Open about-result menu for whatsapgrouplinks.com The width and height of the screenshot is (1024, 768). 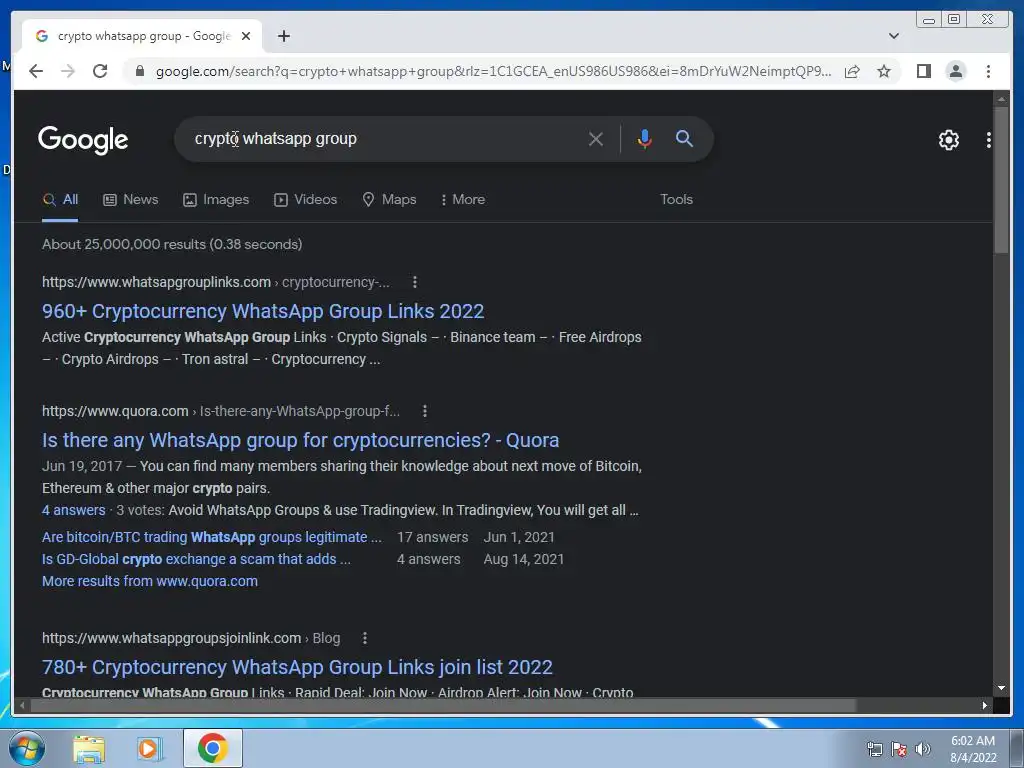(x=415, y=282)
